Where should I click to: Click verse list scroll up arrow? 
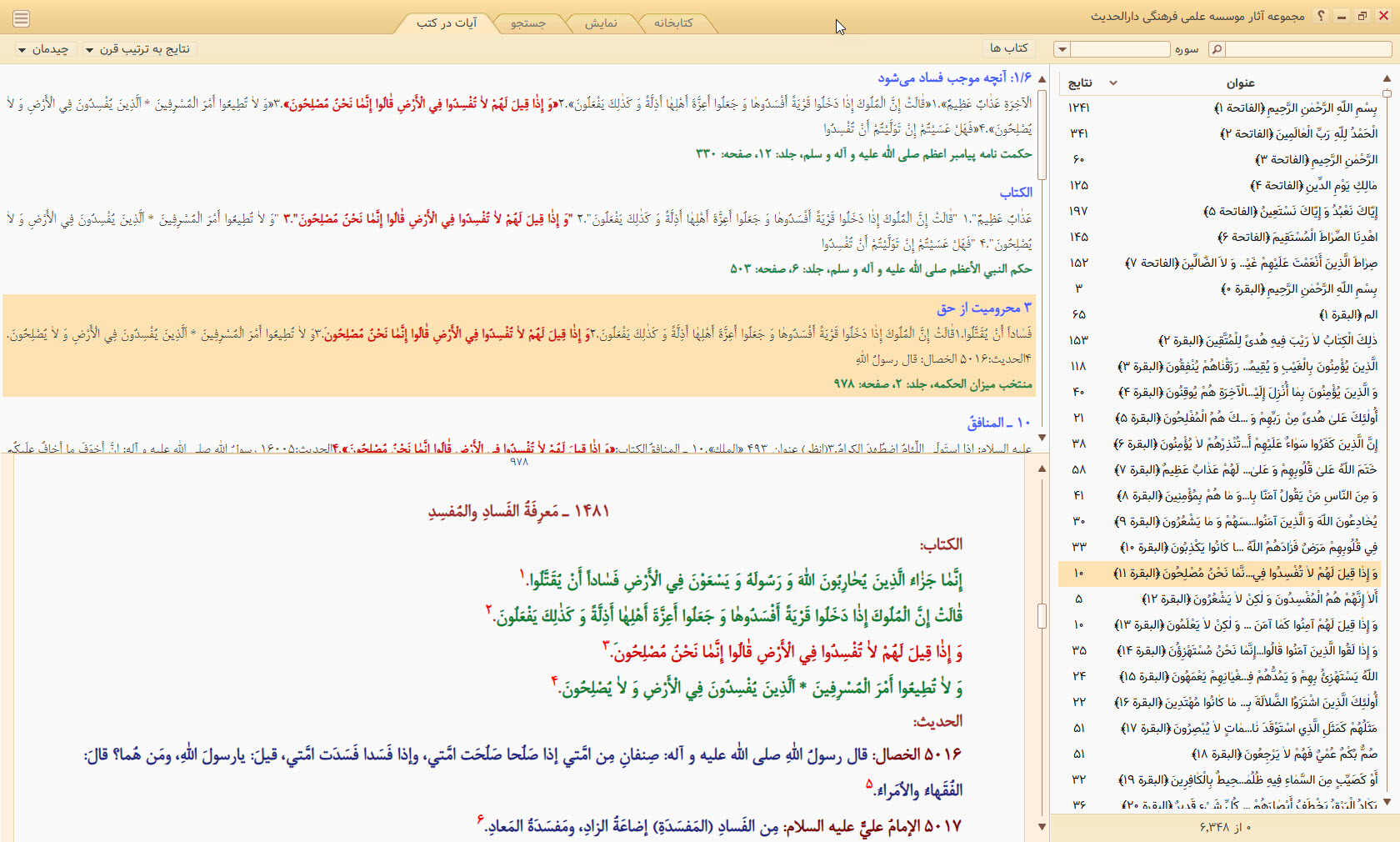[1387, 79]
